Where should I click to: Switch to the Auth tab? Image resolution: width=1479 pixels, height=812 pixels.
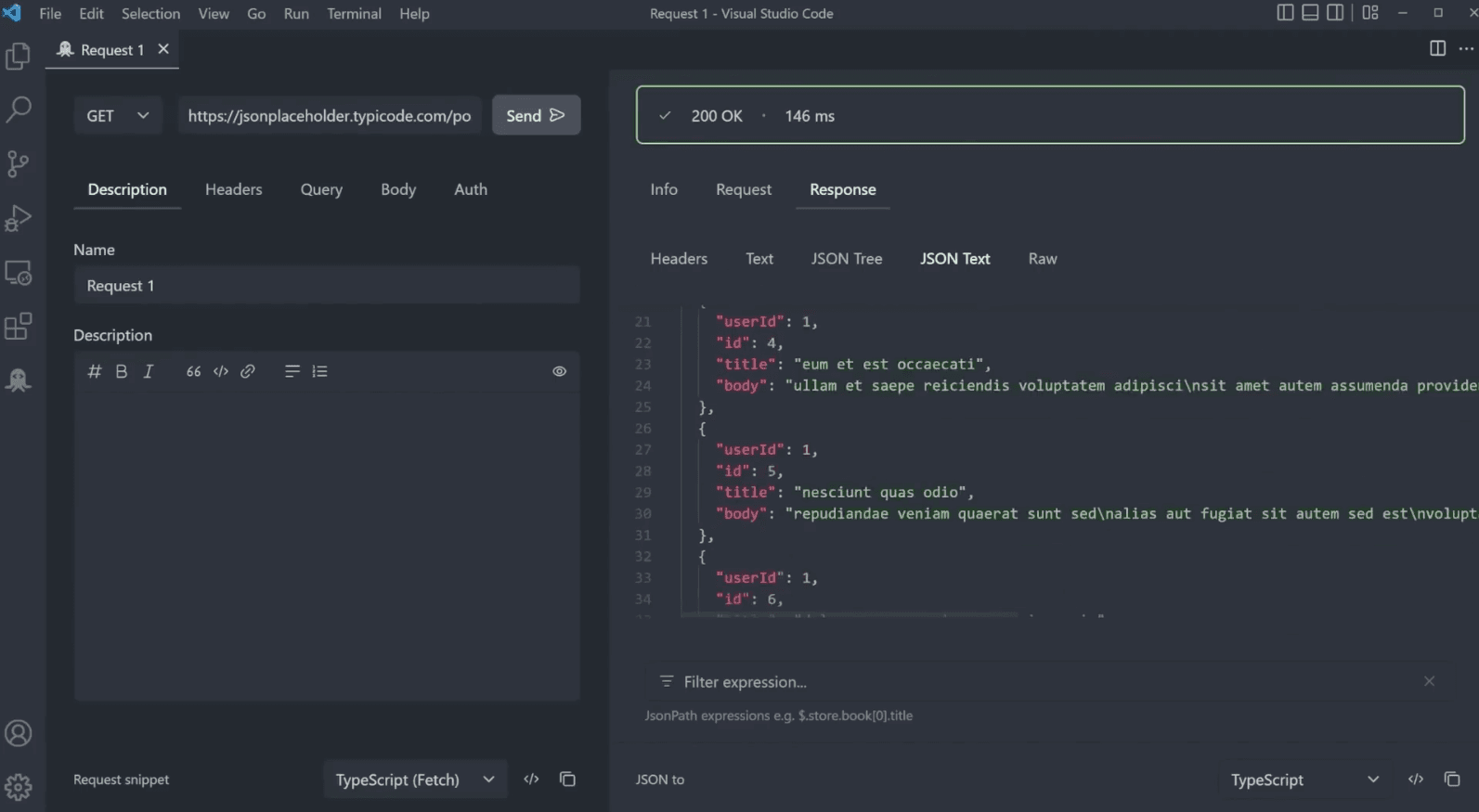471,189
